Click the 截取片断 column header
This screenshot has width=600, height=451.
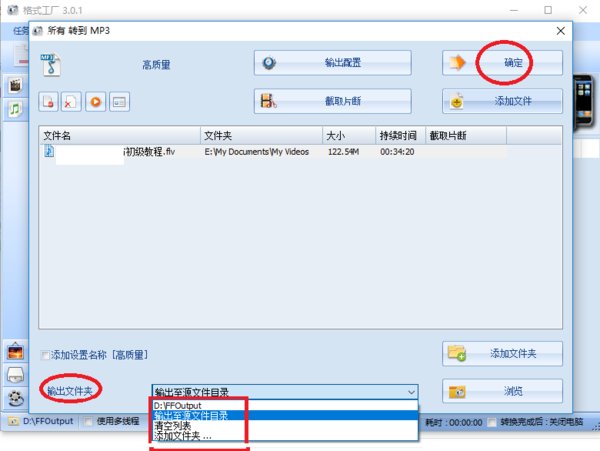click(x=466, y=135)
